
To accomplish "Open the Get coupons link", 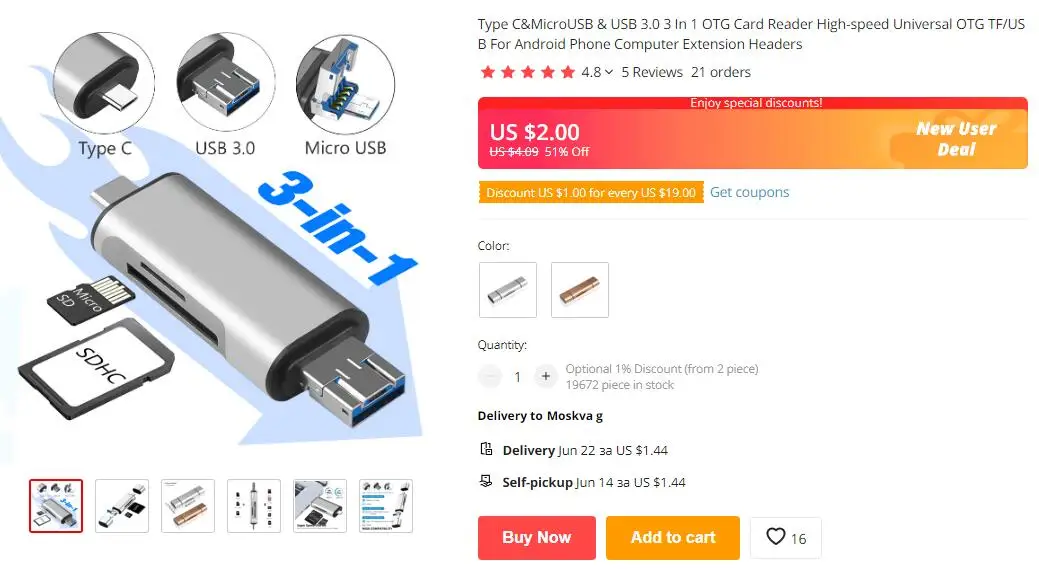I will tap(749, 192).
